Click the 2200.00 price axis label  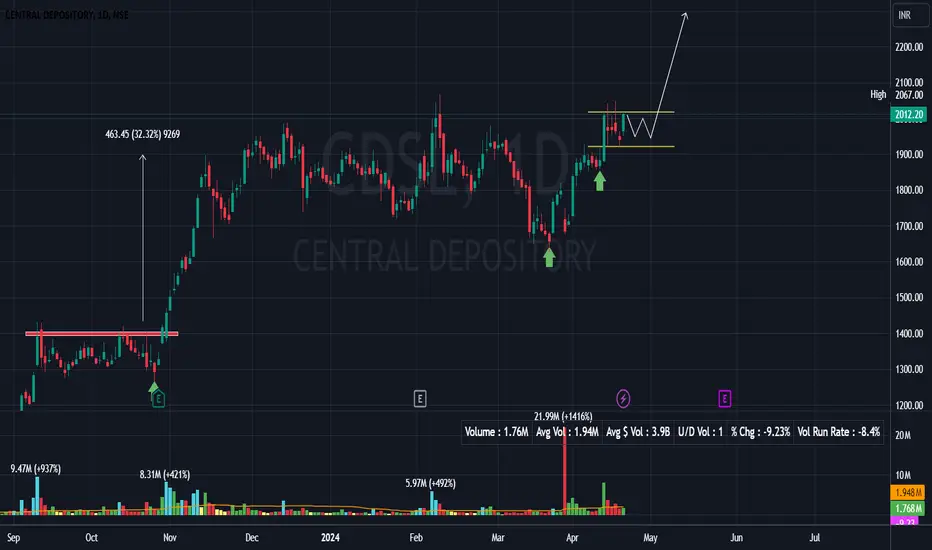tap(909, 47)
